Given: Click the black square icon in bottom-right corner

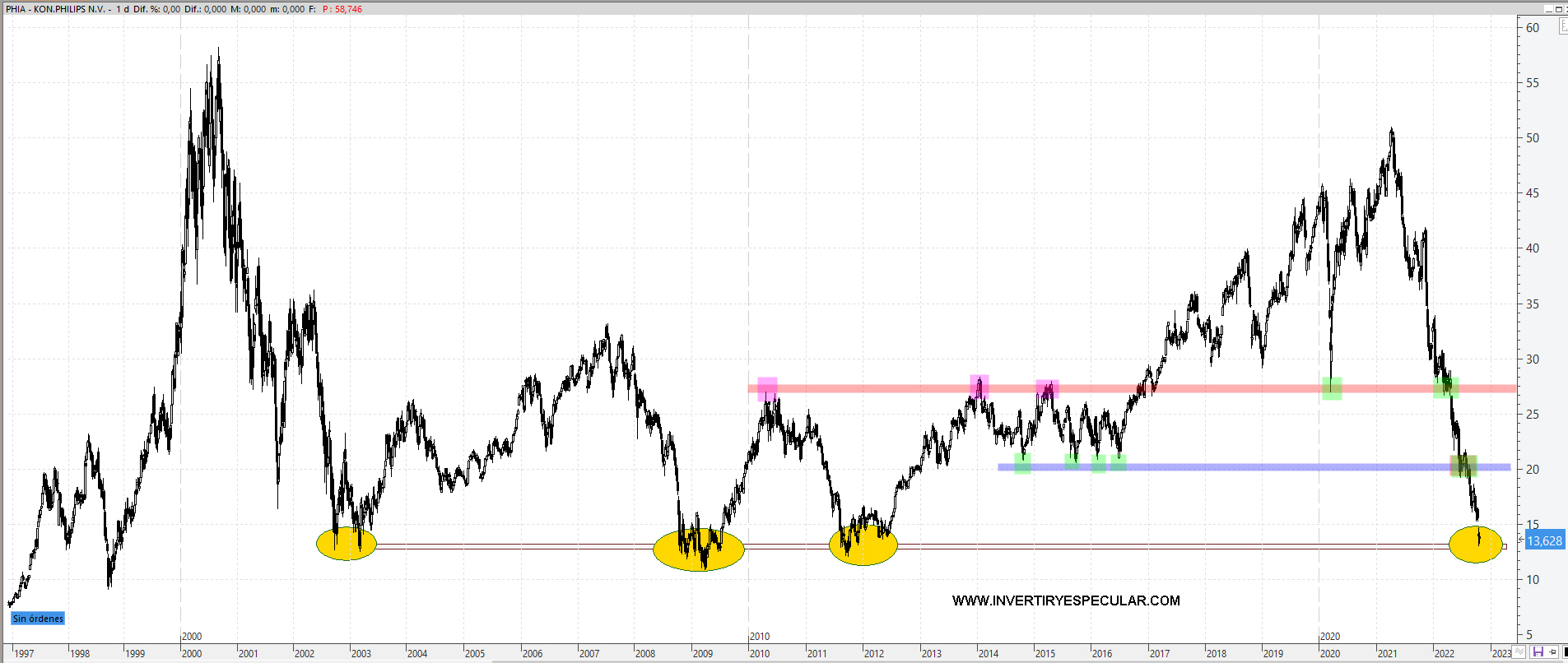Looking at the screenshot, I should coord(1565,652).
